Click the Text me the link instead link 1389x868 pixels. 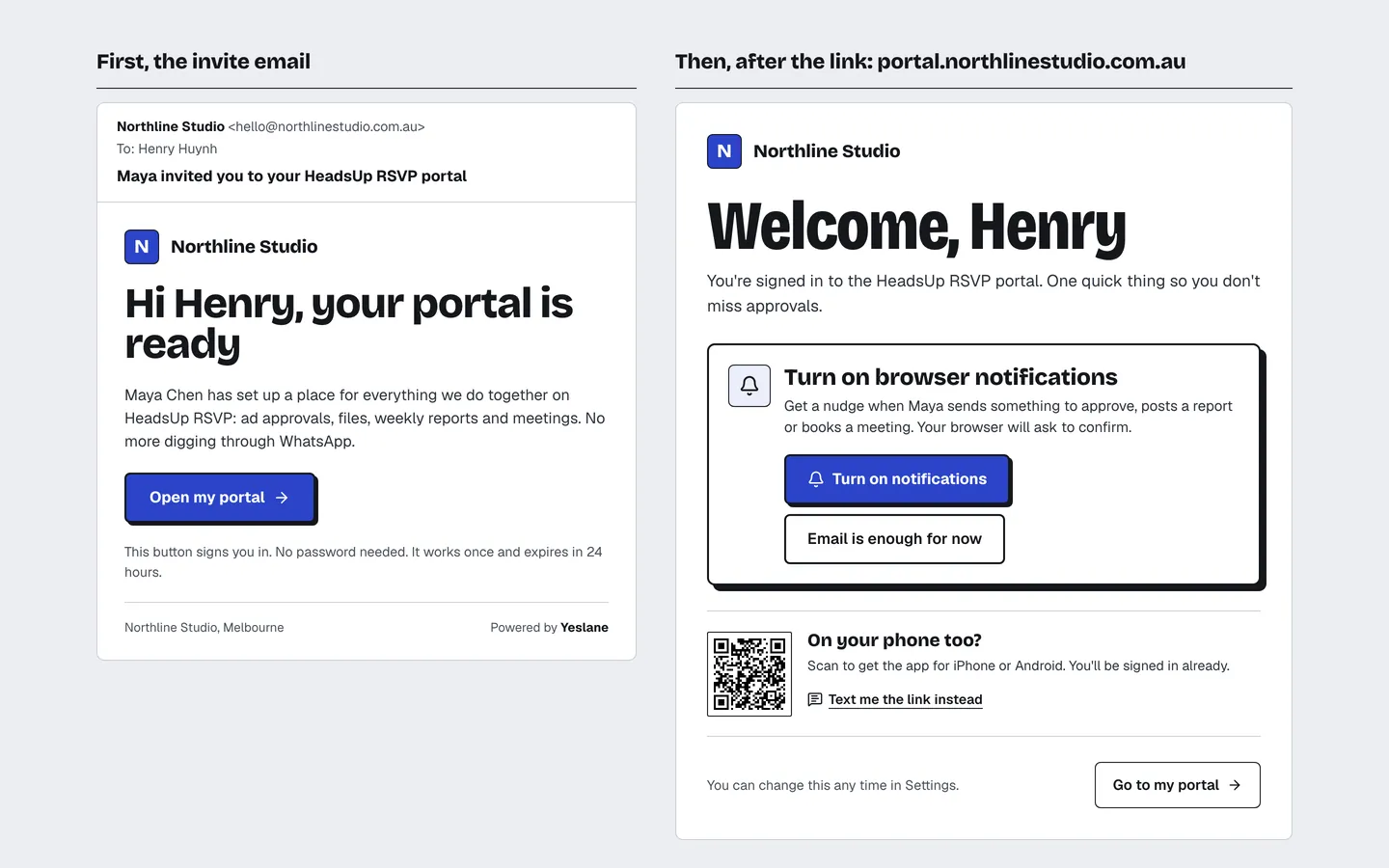[x=905, y=699]
